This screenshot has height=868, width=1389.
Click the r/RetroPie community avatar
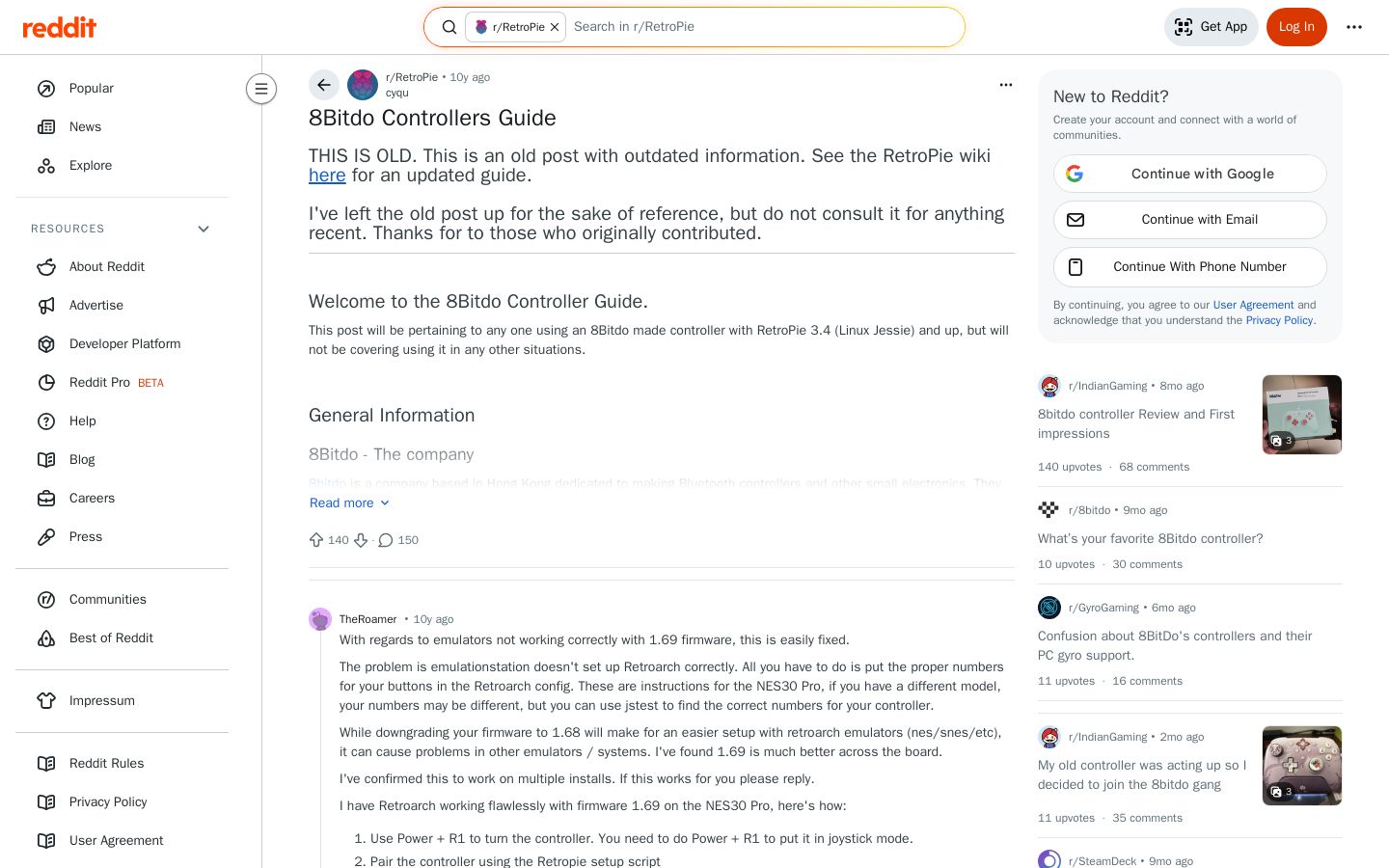(x=363, y=85)
